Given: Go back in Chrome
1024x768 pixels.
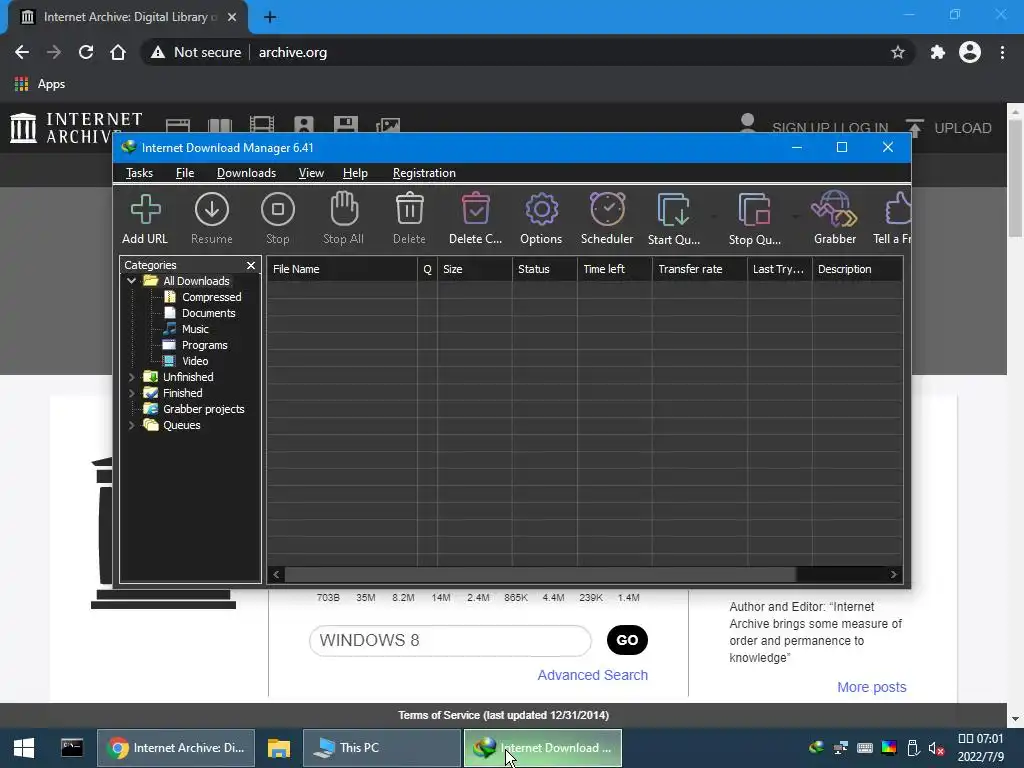Looking at the screenshot, I should [22, 52].
